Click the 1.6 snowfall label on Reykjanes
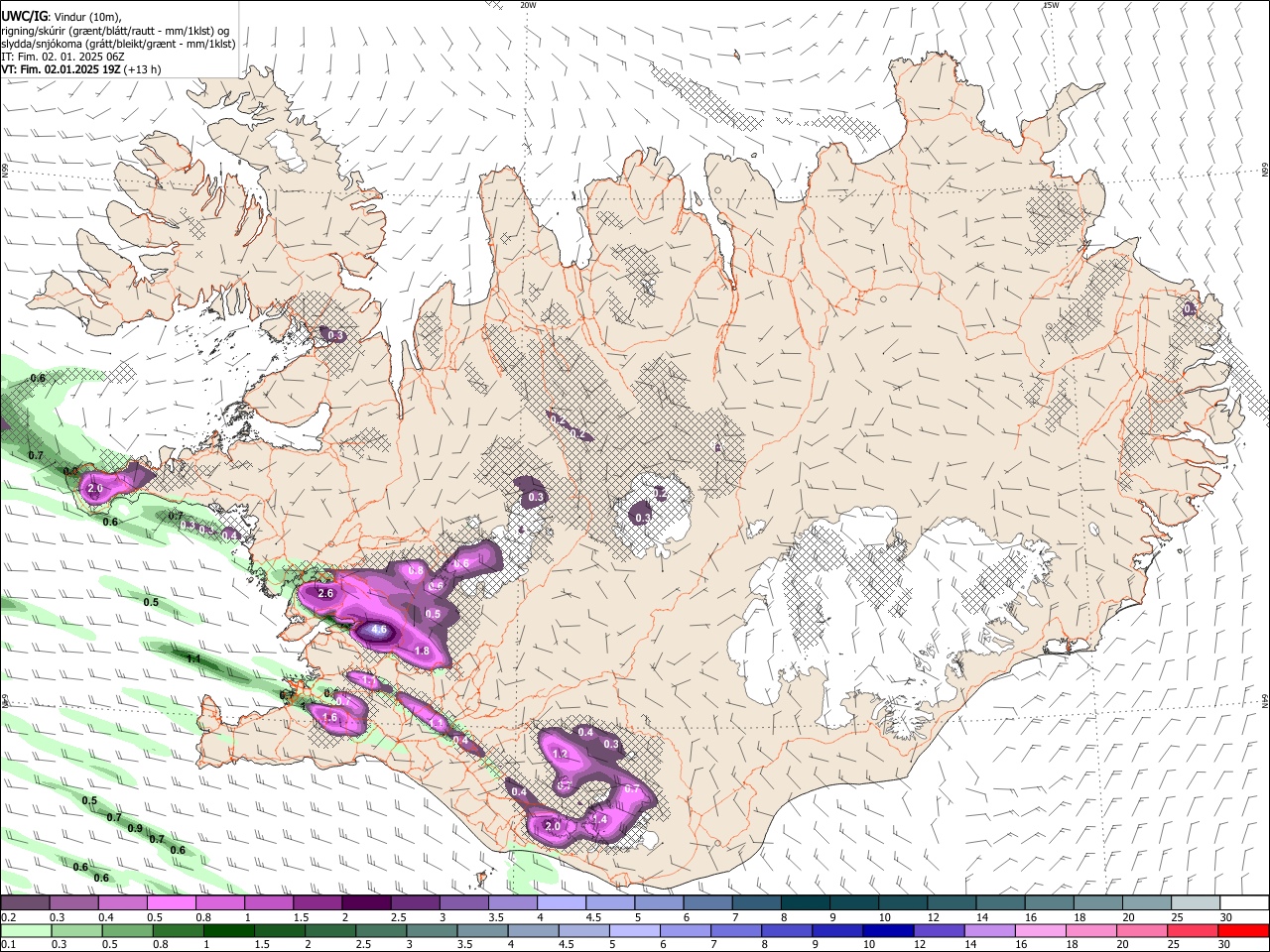This screenshot has height=952, width=1270. point(330,717)
